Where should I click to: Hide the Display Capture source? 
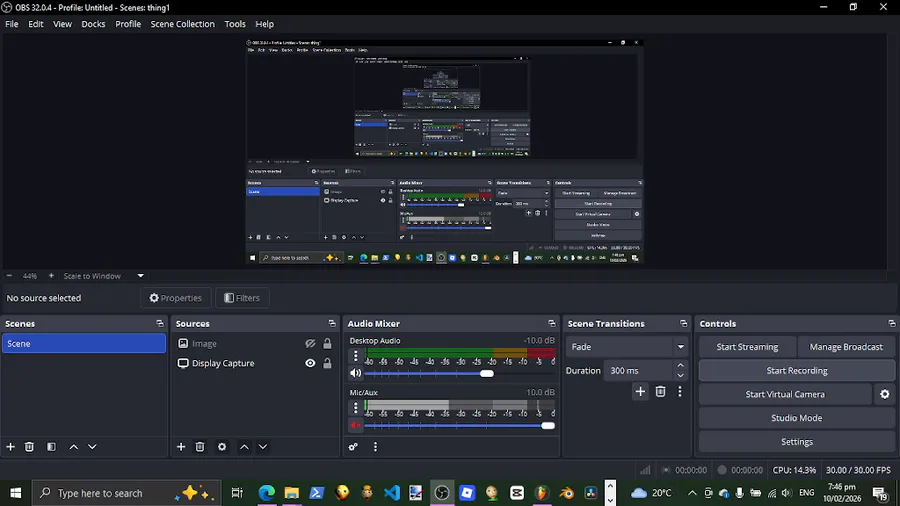[310, 363]
